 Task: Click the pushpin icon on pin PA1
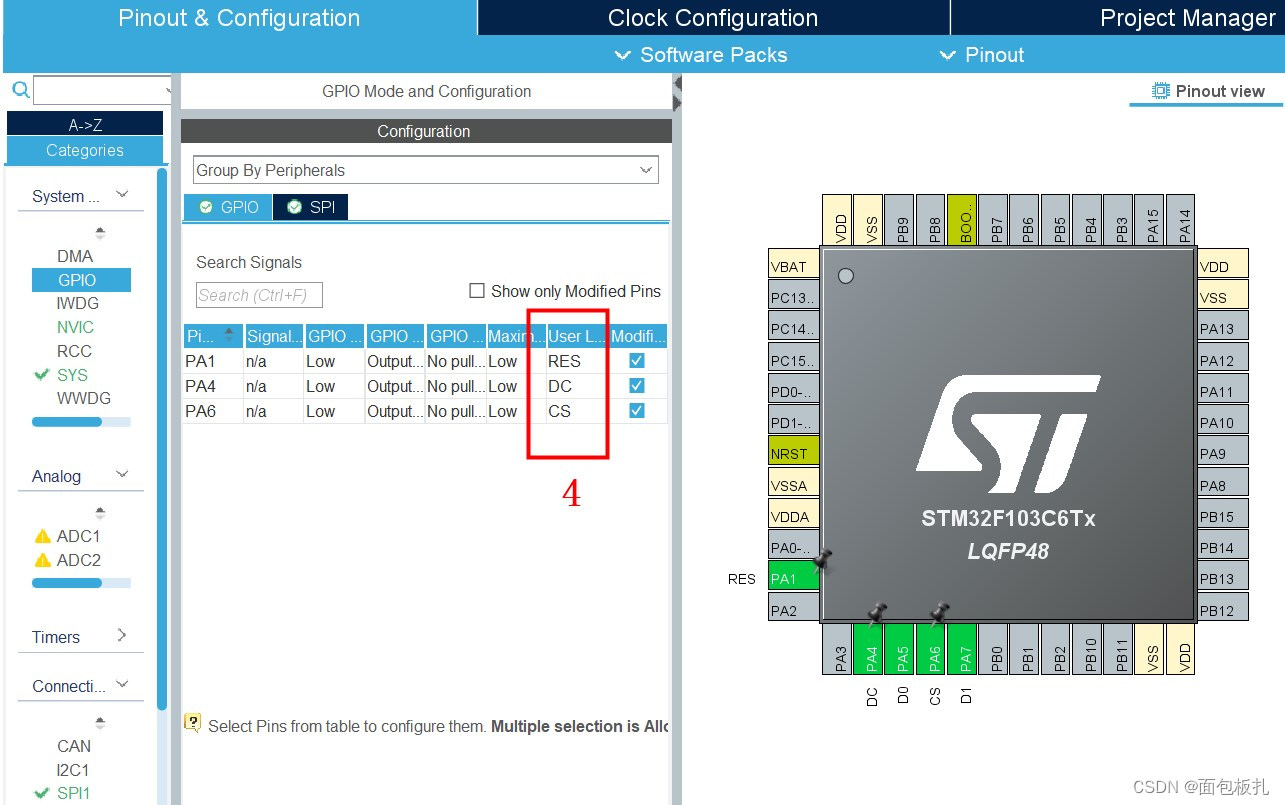(x=823, y=560)
